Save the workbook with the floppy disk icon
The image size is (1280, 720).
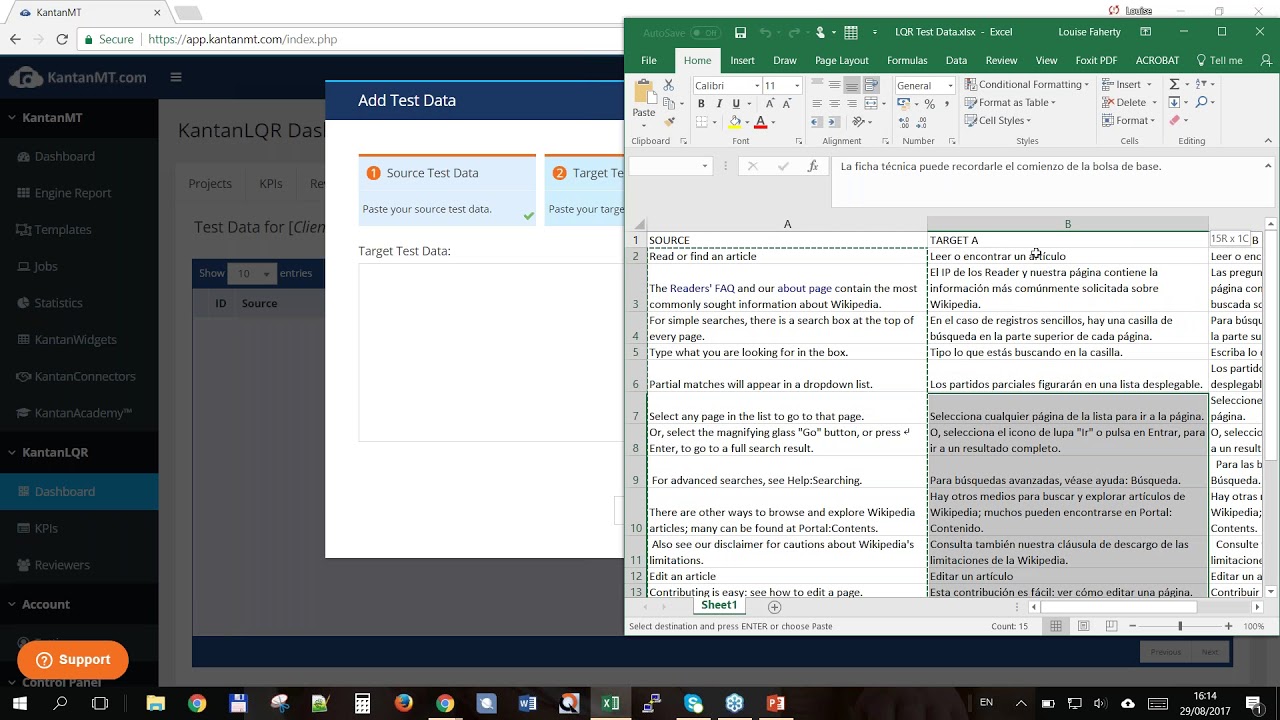[740, 33]
